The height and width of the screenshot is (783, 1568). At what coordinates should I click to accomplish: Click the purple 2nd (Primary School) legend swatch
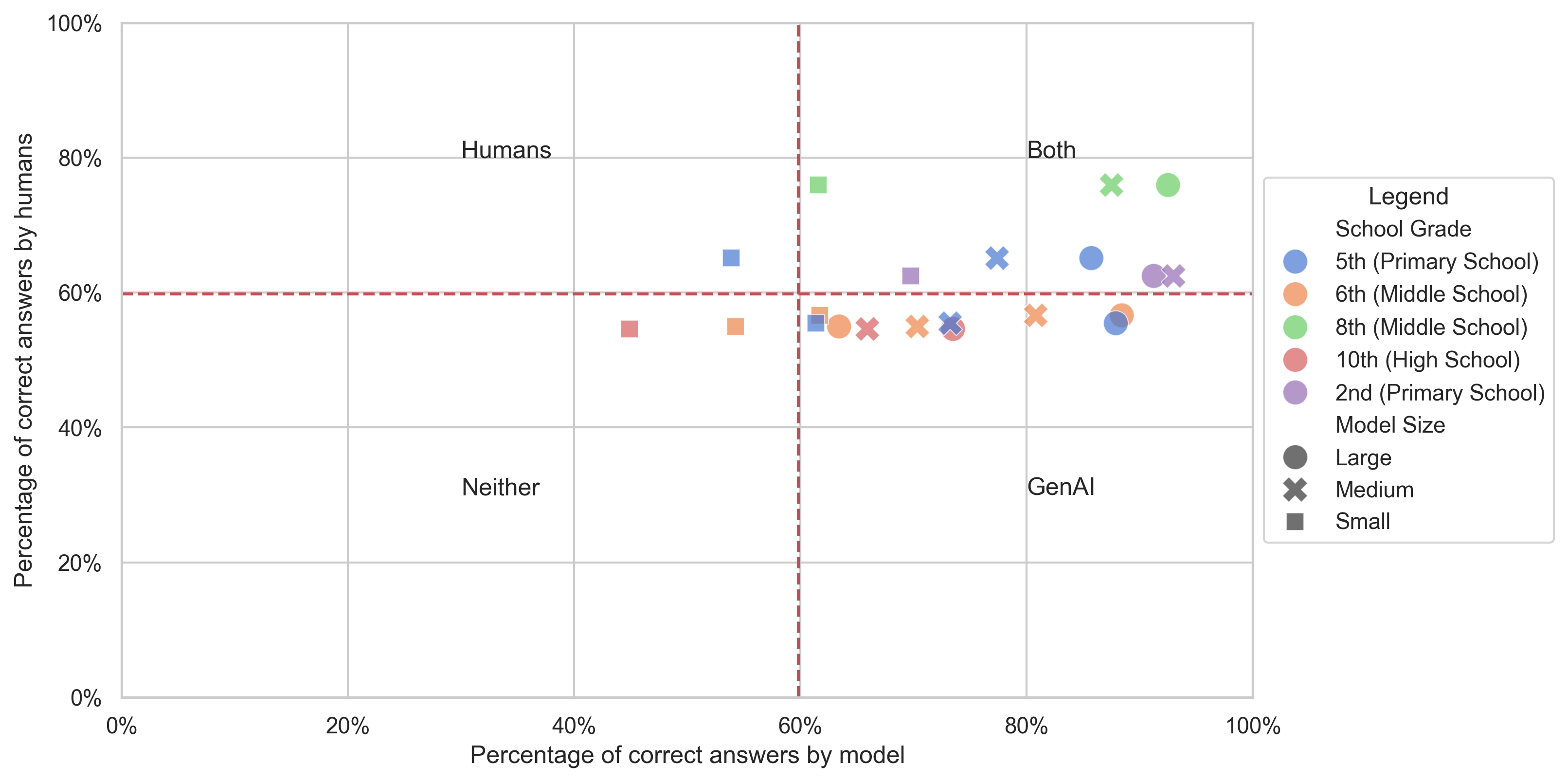[1295, 393]
